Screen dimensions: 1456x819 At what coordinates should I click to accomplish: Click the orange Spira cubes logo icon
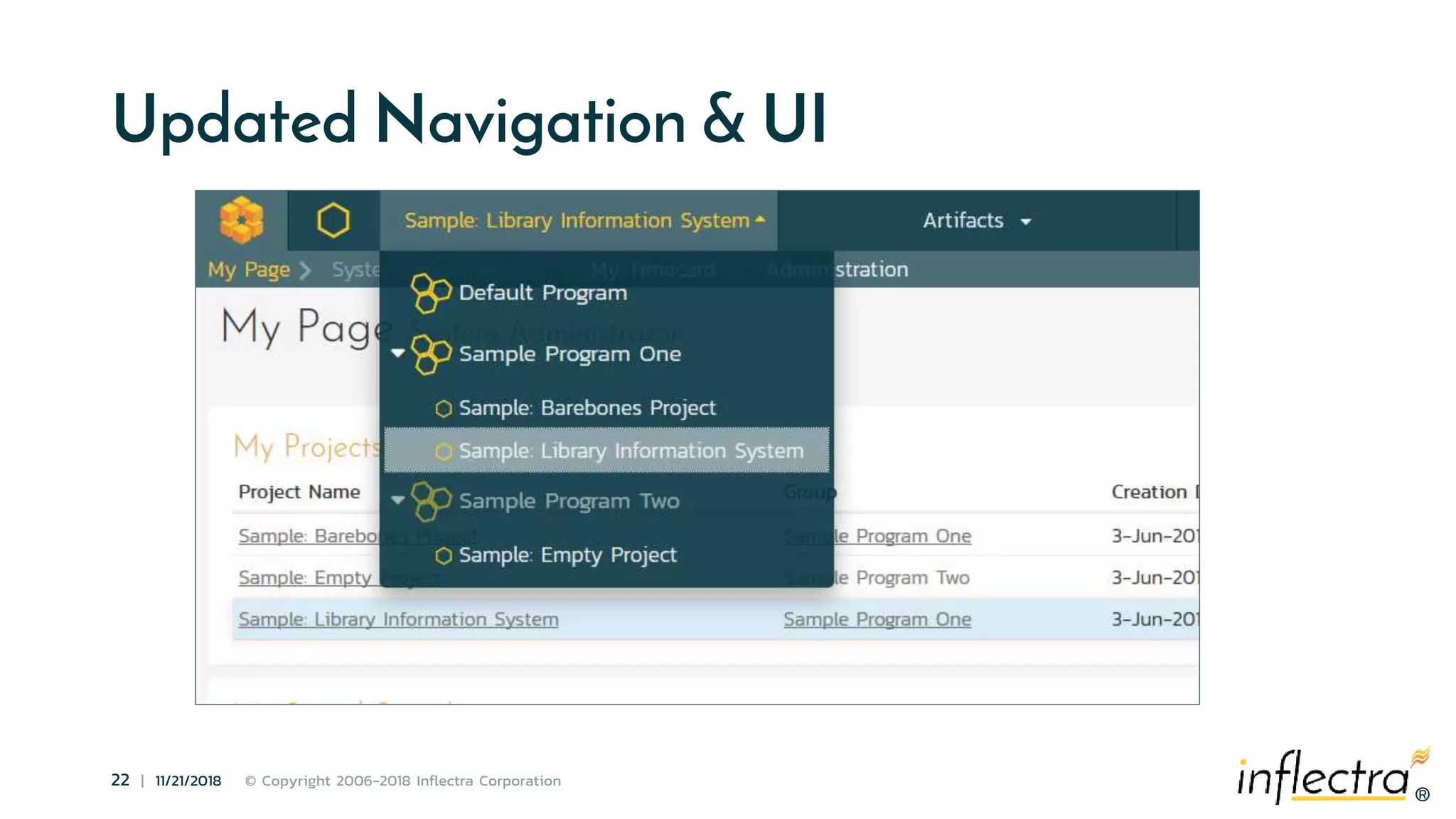(241, 220)
